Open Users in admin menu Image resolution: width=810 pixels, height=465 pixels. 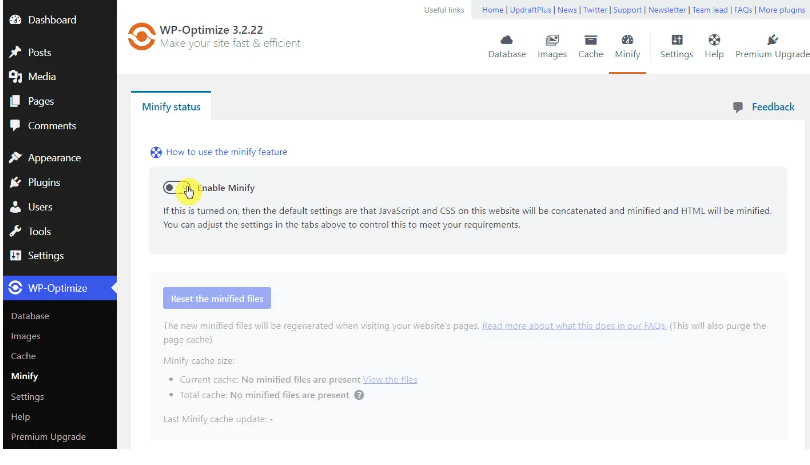pyautogui.click(x=40, y=207)
